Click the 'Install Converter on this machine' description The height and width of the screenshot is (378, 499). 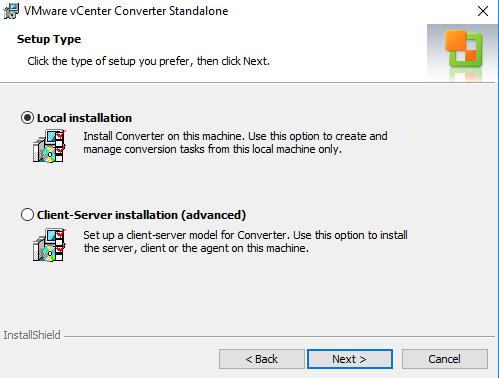pos(235,136)
